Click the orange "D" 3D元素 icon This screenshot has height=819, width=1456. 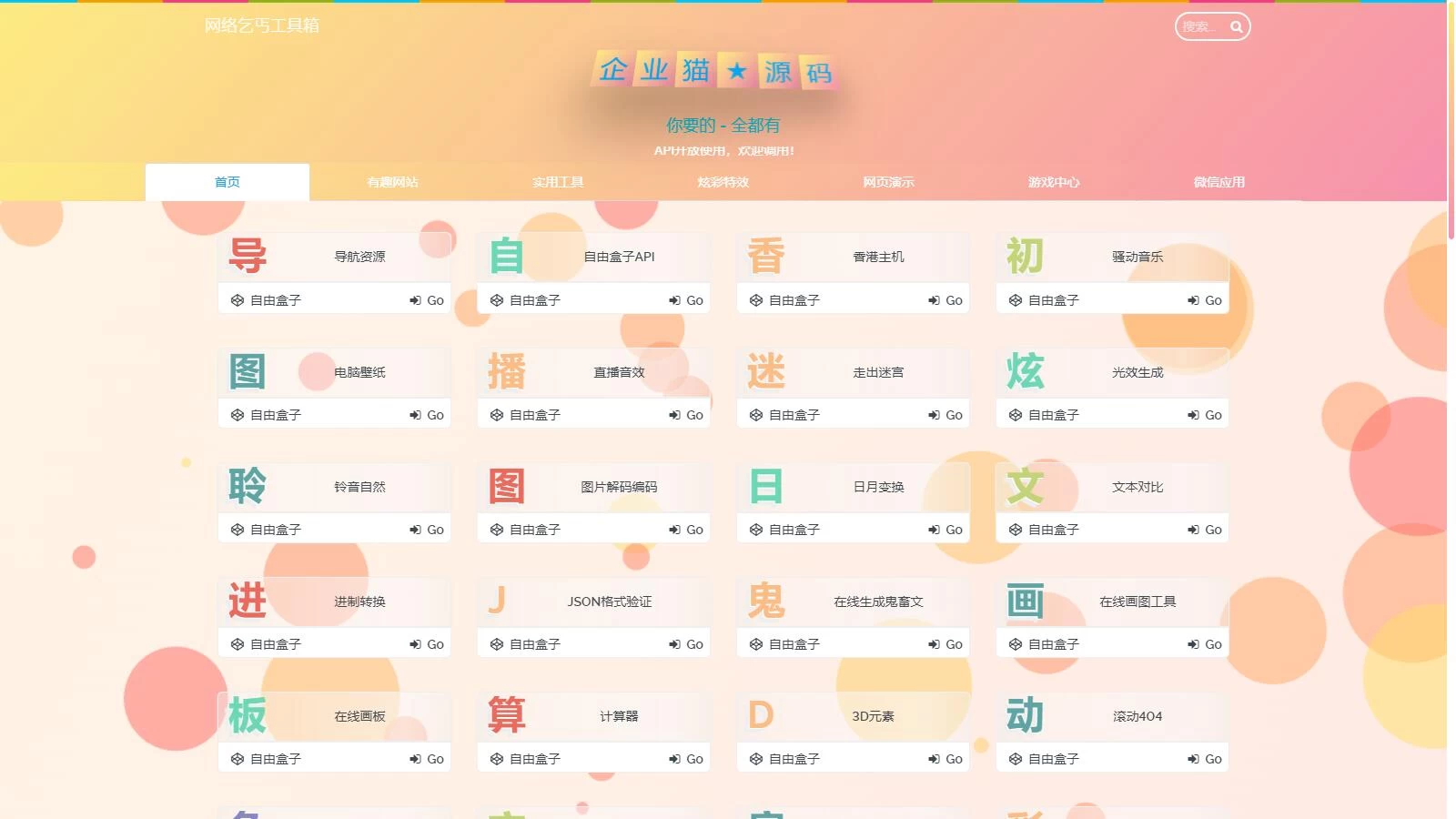(x=763, y=715)
